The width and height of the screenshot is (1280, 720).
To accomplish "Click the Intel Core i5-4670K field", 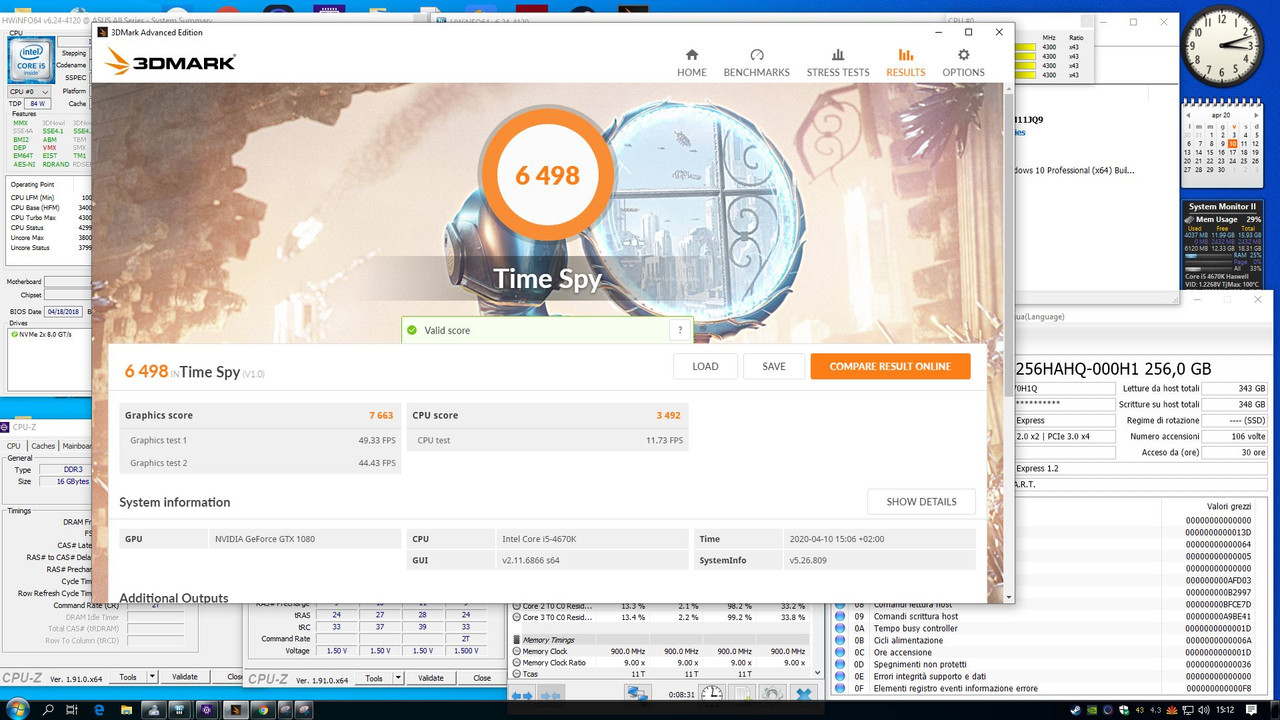I will click(592, 539).
